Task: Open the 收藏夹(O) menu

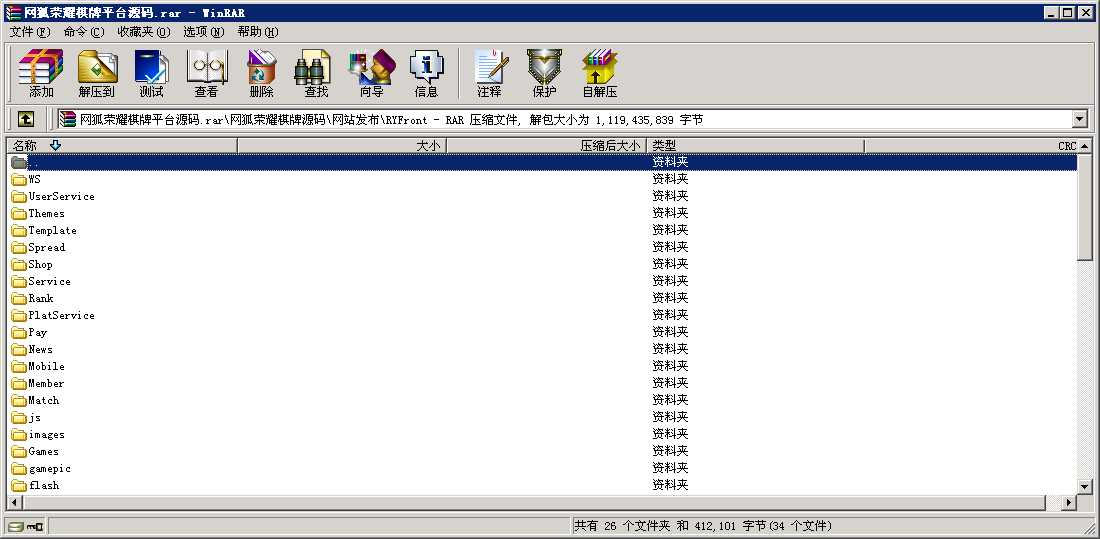Action: pos(144,32)
